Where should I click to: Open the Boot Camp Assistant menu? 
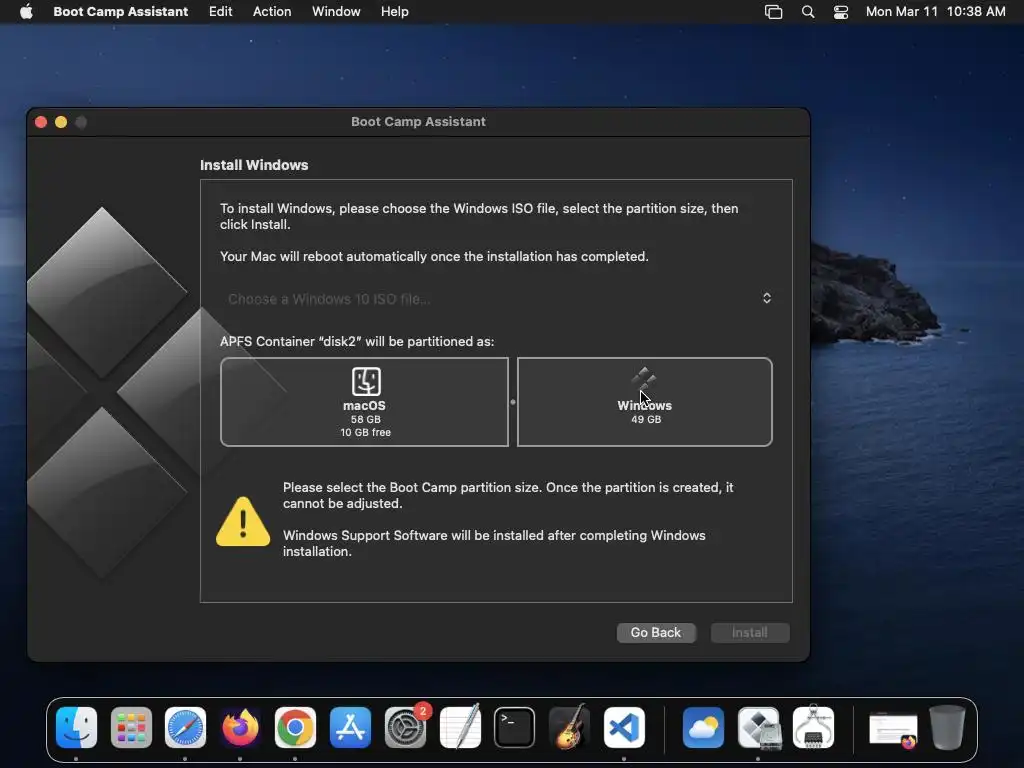120,12
